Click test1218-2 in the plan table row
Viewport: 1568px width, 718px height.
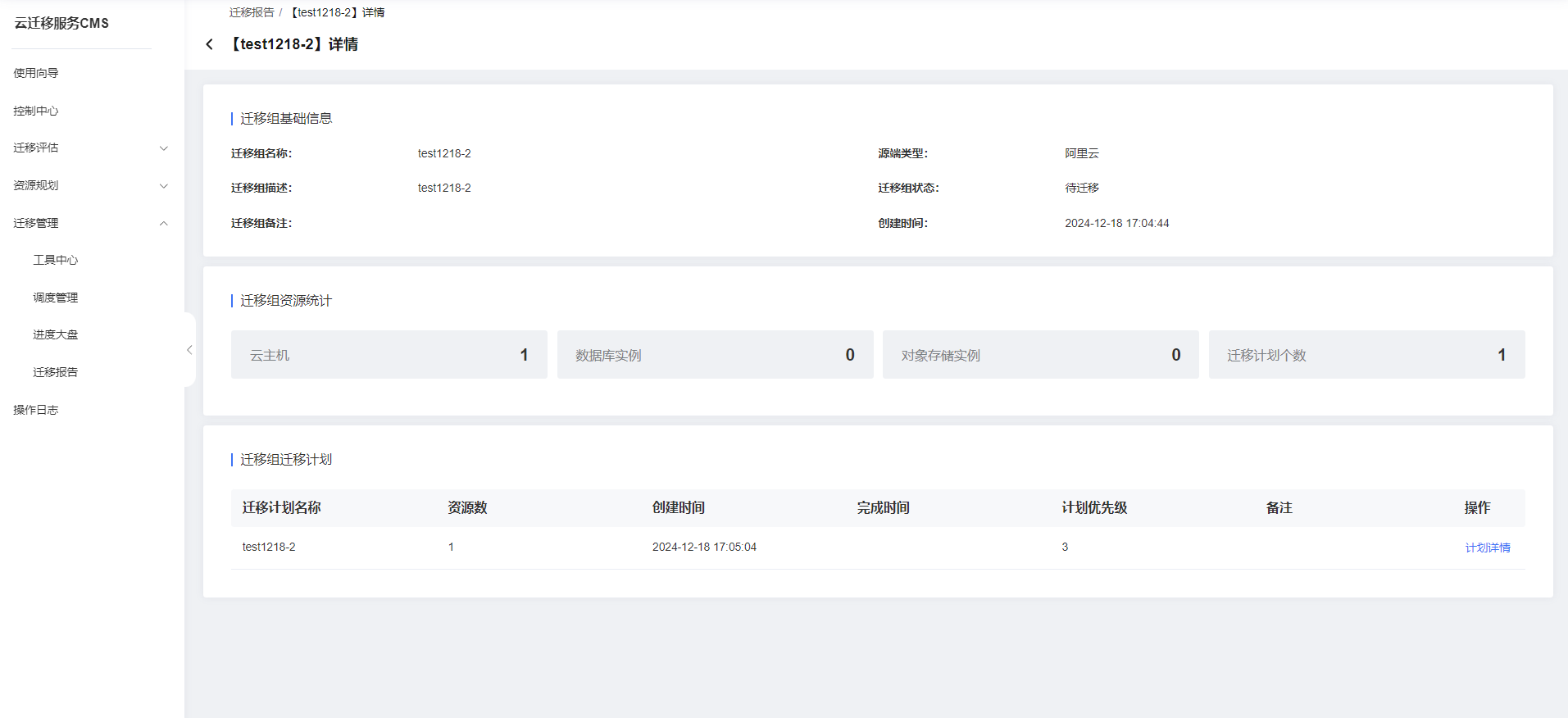[x=269, y=547]
